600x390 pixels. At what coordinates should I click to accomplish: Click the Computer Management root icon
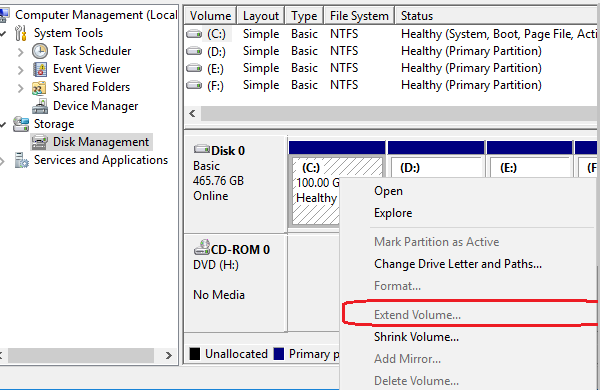(4, 15)
